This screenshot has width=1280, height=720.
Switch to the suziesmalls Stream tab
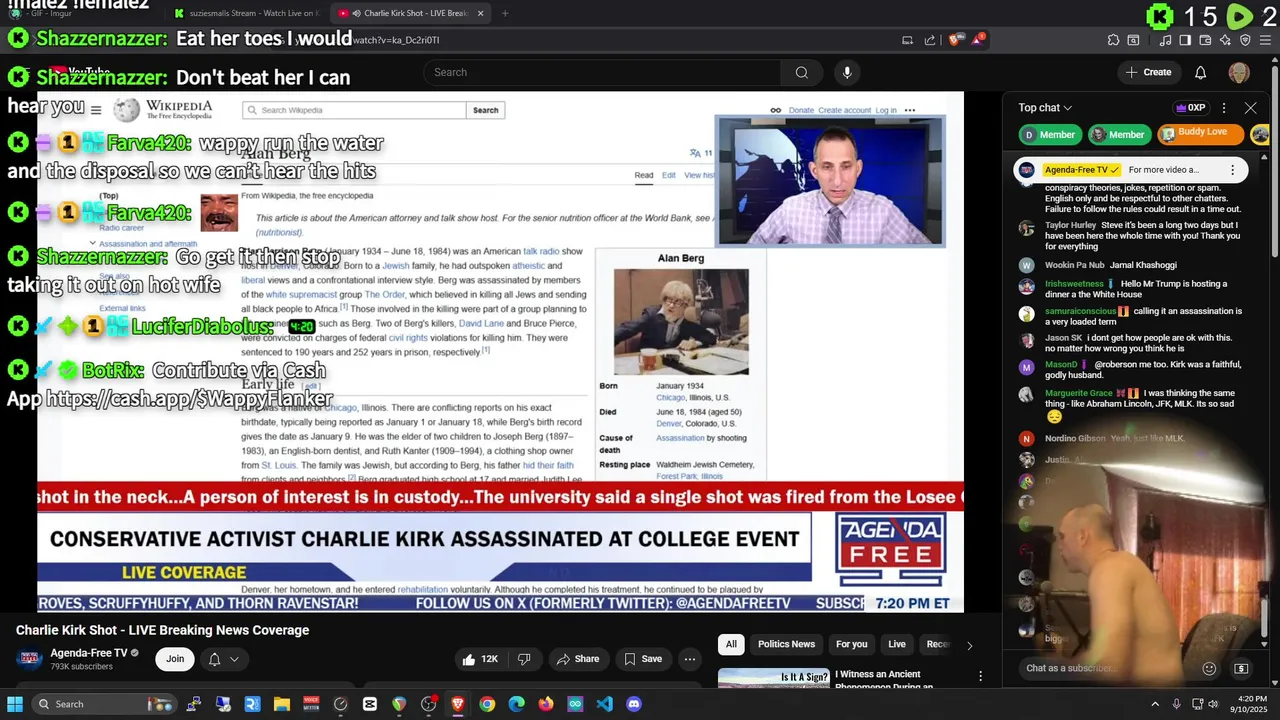point(245,13)
